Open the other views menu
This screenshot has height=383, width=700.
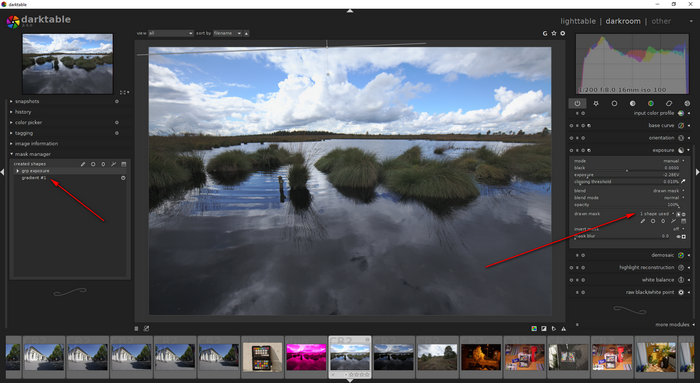coord(661,21)
